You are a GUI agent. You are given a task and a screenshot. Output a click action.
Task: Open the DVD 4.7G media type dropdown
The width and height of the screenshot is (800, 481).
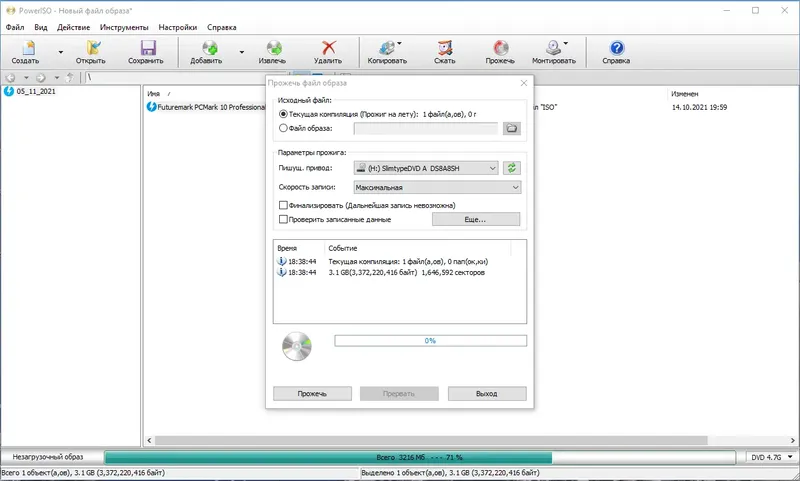771,457
